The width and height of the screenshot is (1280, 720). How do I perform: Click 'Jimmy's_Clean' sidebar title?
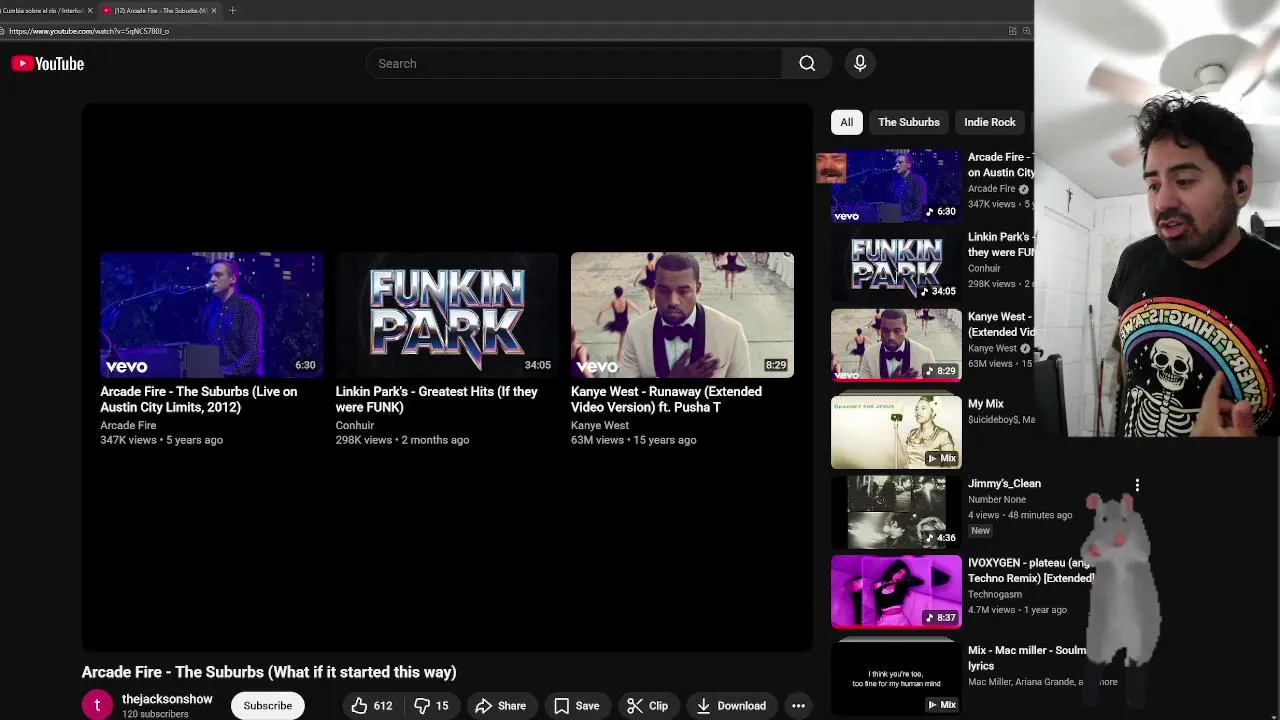click(x=1004, y=483)
